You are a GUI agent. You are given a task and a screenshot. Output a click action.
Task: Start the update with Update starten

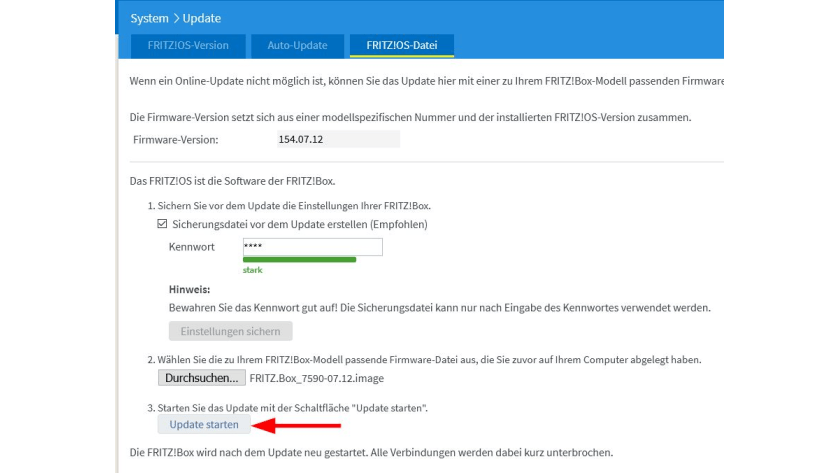pos(204,425)
